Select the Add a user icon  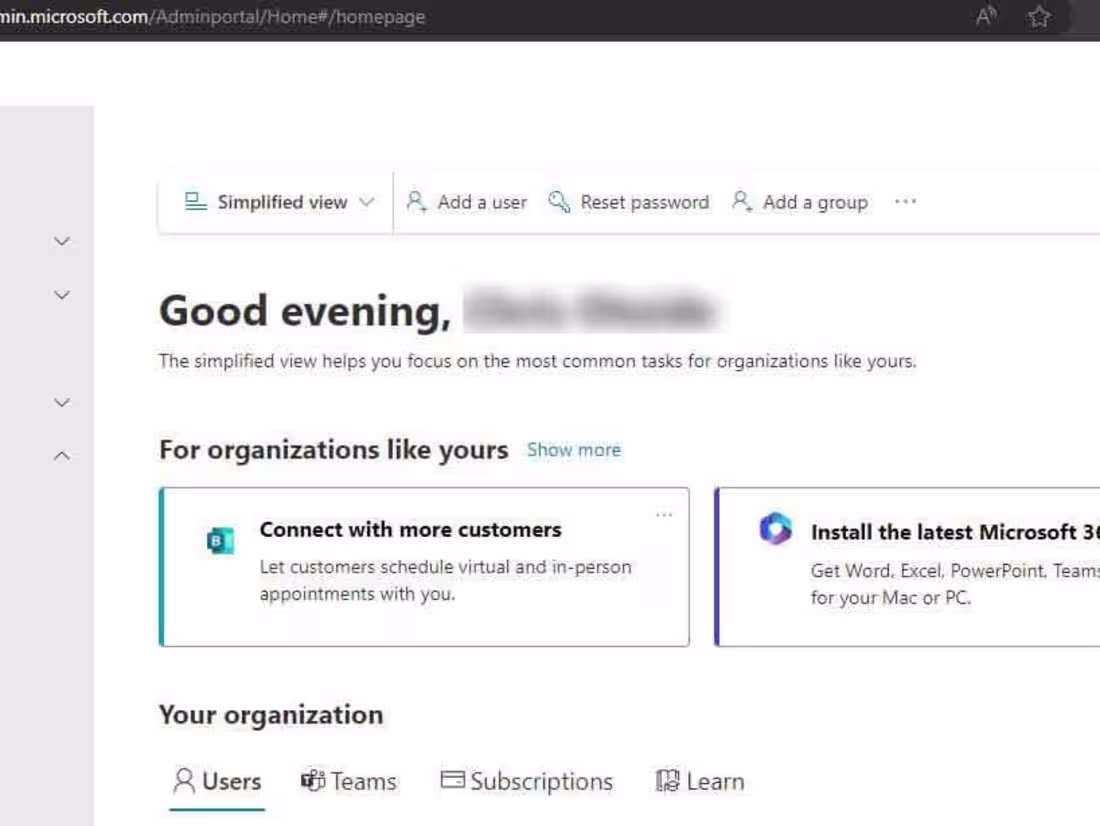click(x=417, y=201)
